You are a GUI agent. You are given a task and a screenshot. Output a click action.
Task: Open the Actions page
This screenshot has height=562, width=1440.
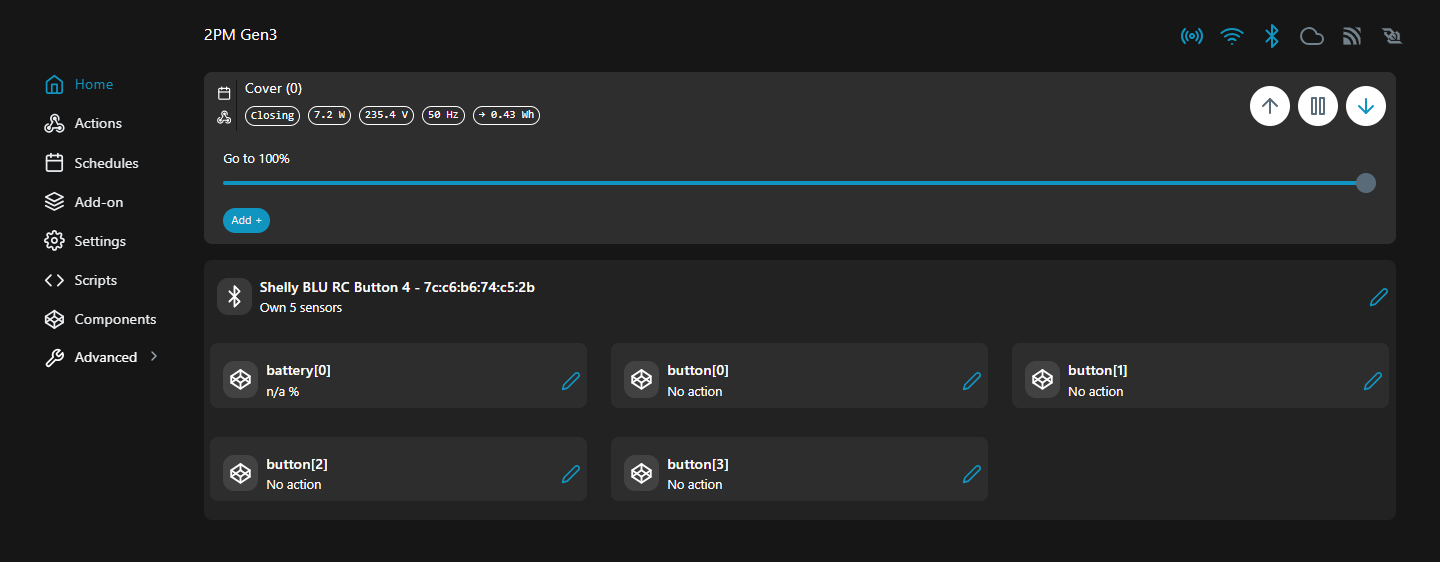click(x=98, y=124)
